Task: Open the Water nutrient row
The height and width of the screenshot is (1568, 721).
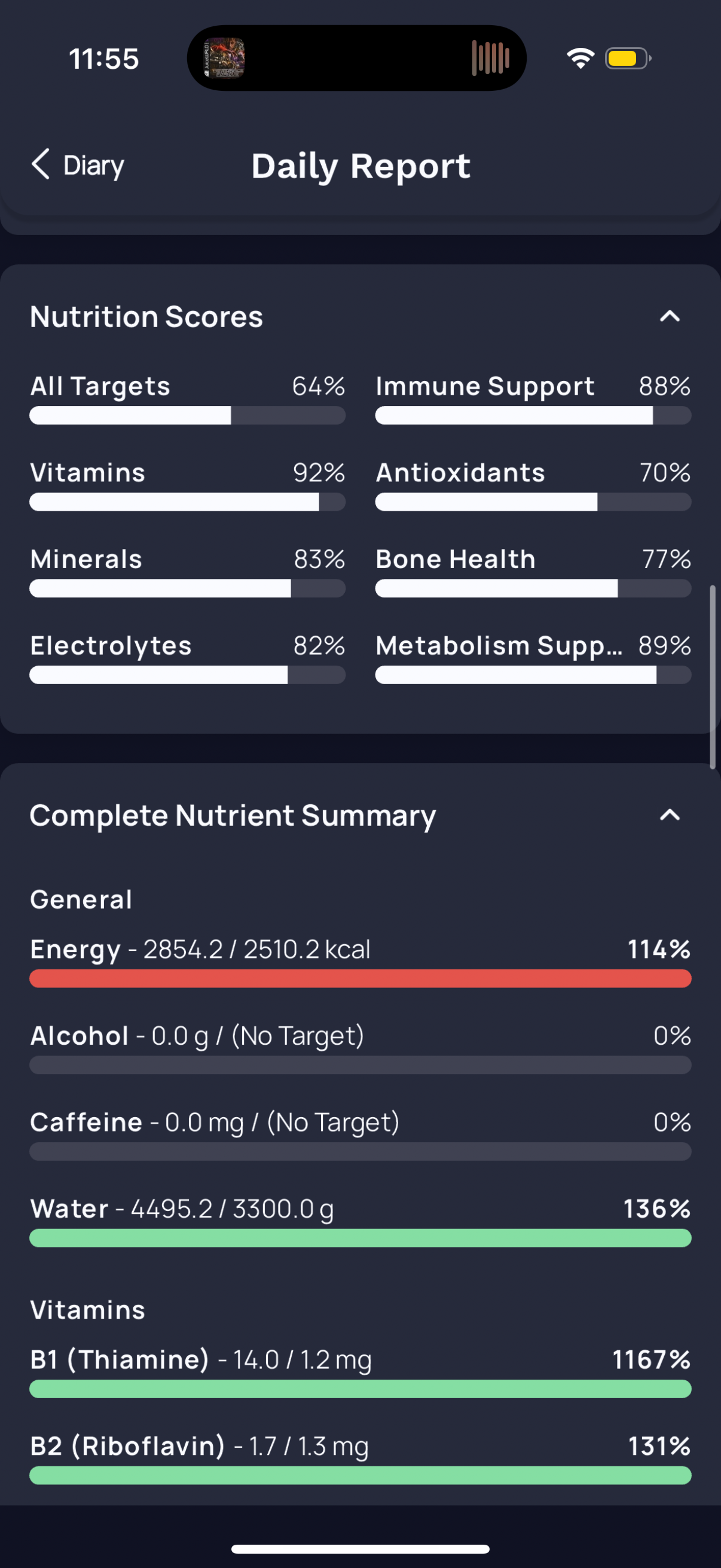Action: point(360,1221)
